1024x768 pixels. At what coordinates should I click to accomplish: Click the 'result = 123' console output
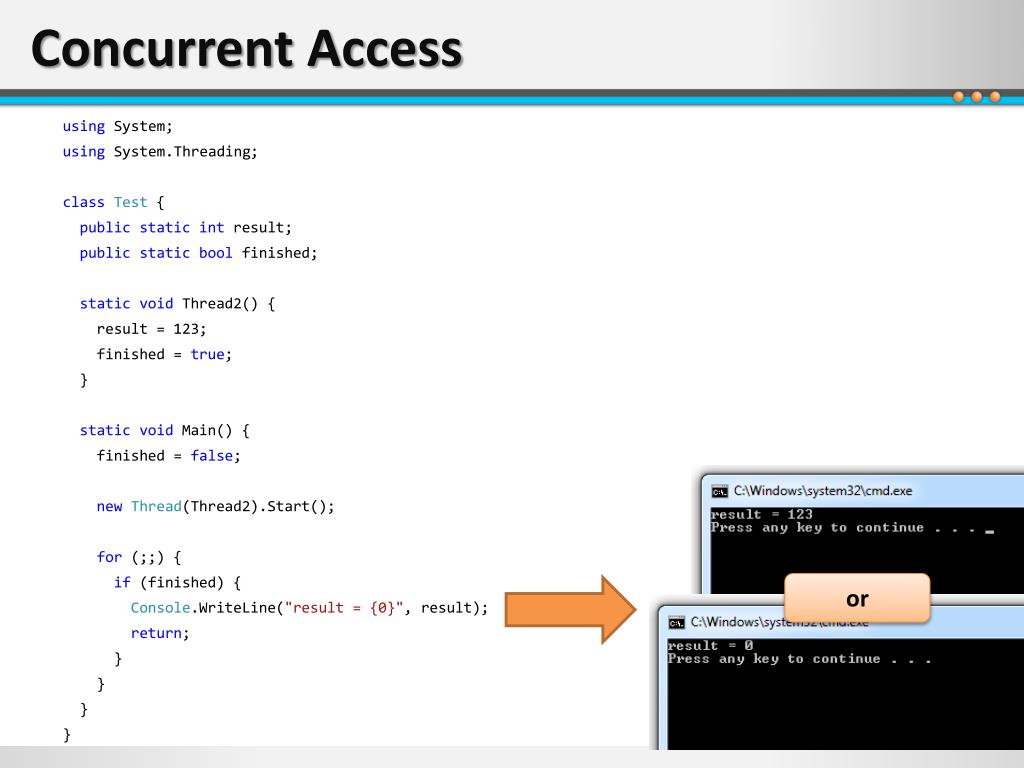pyautogui.click(x=761, y=515)
